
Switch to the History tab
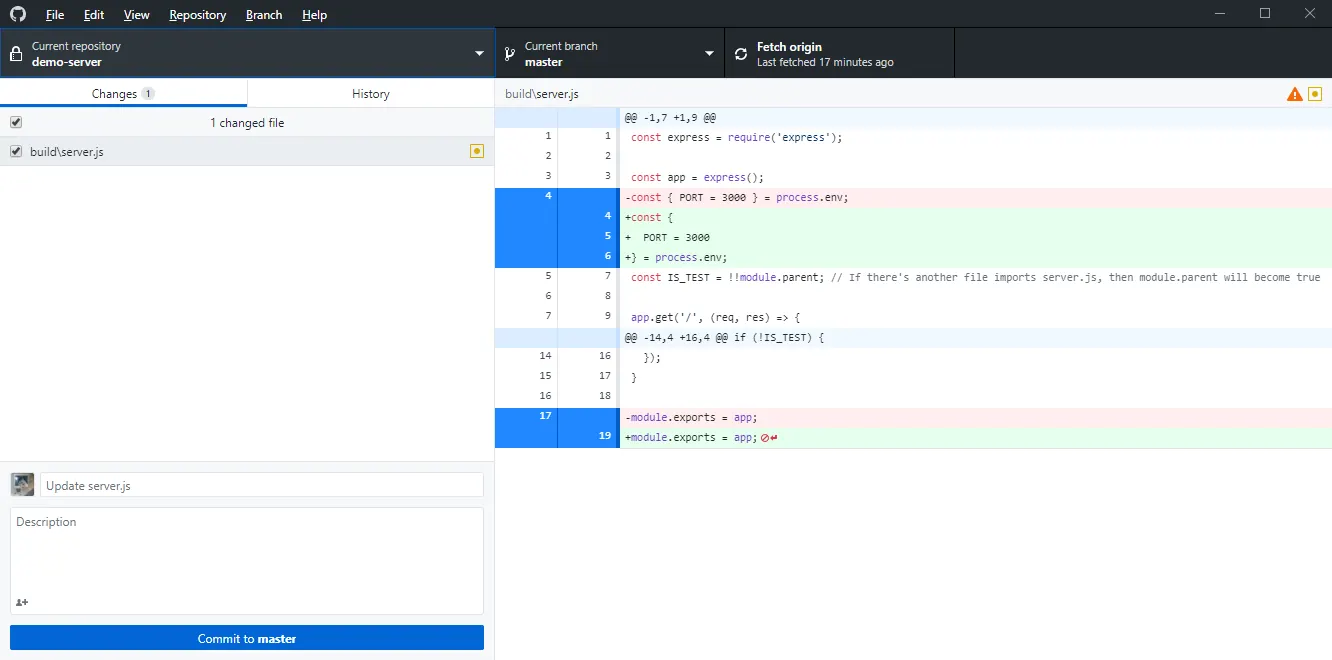pos(371,93)
